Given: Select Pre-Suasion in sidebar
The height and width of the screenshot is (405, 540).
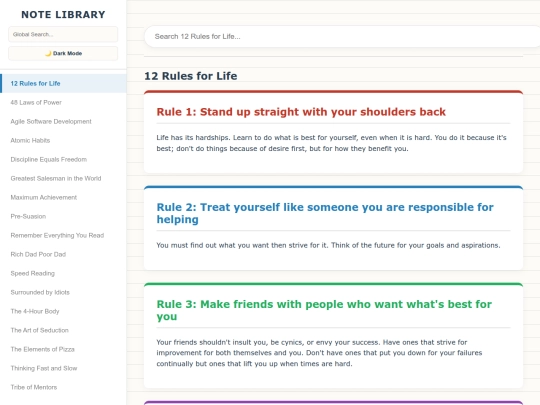Looking at the screenshot, I should click(63, 216).
